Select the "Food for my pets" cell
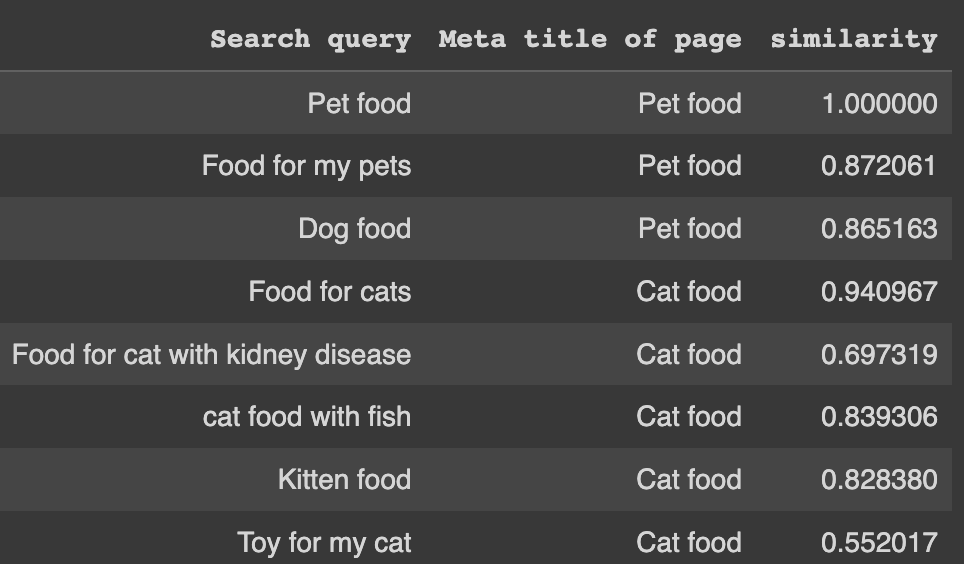 click(x=306, y=166)
